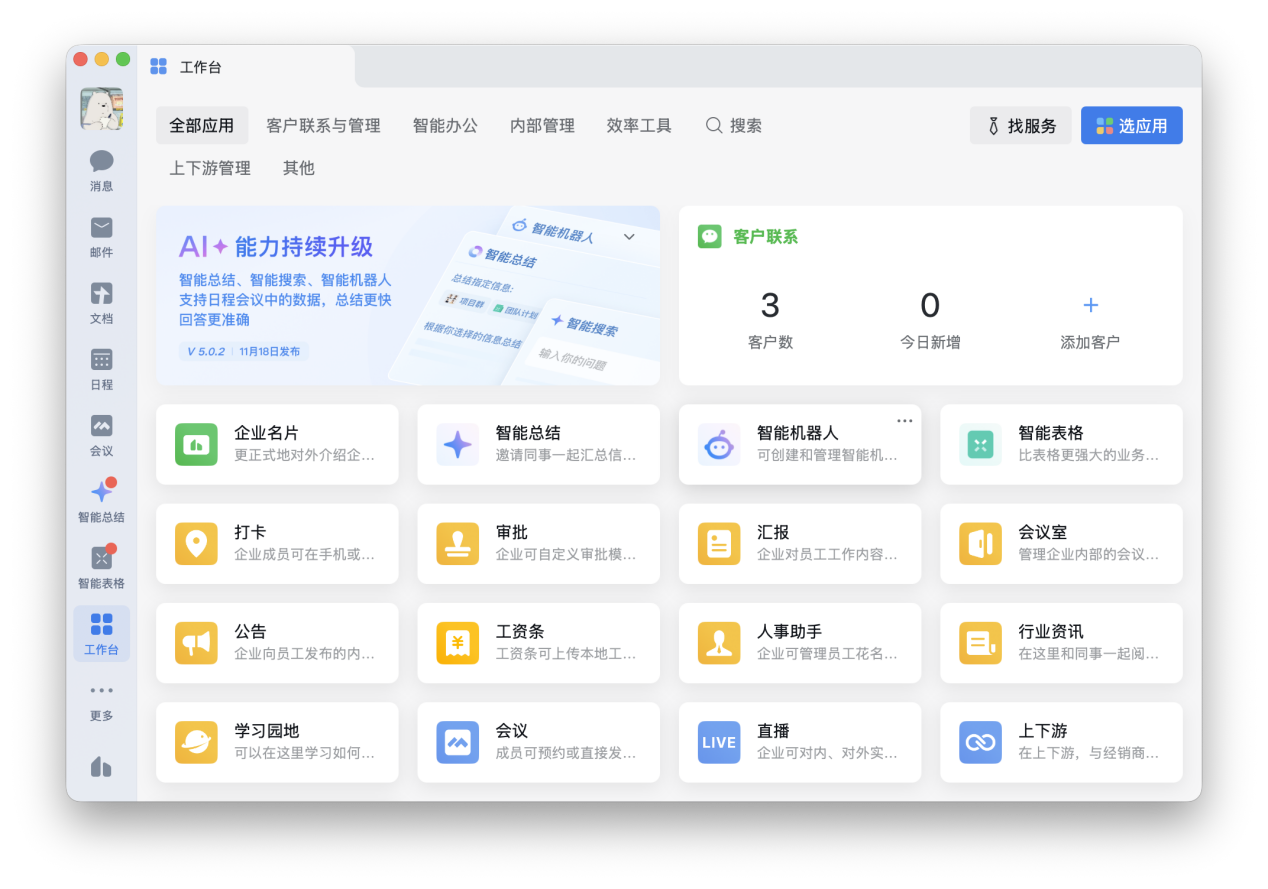This screenshot has height=889, width=1268.
Task: Open the 上下游 app
Action: [1061, 742]
